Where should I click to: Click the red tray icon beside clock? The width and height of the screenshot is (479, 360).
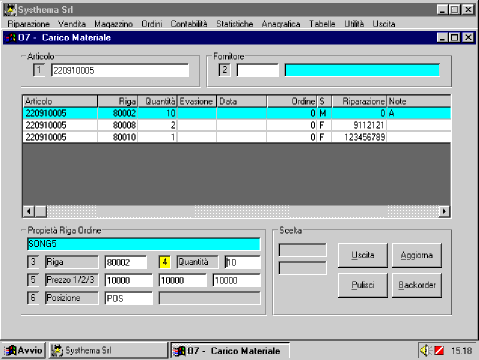coord(439,350)
